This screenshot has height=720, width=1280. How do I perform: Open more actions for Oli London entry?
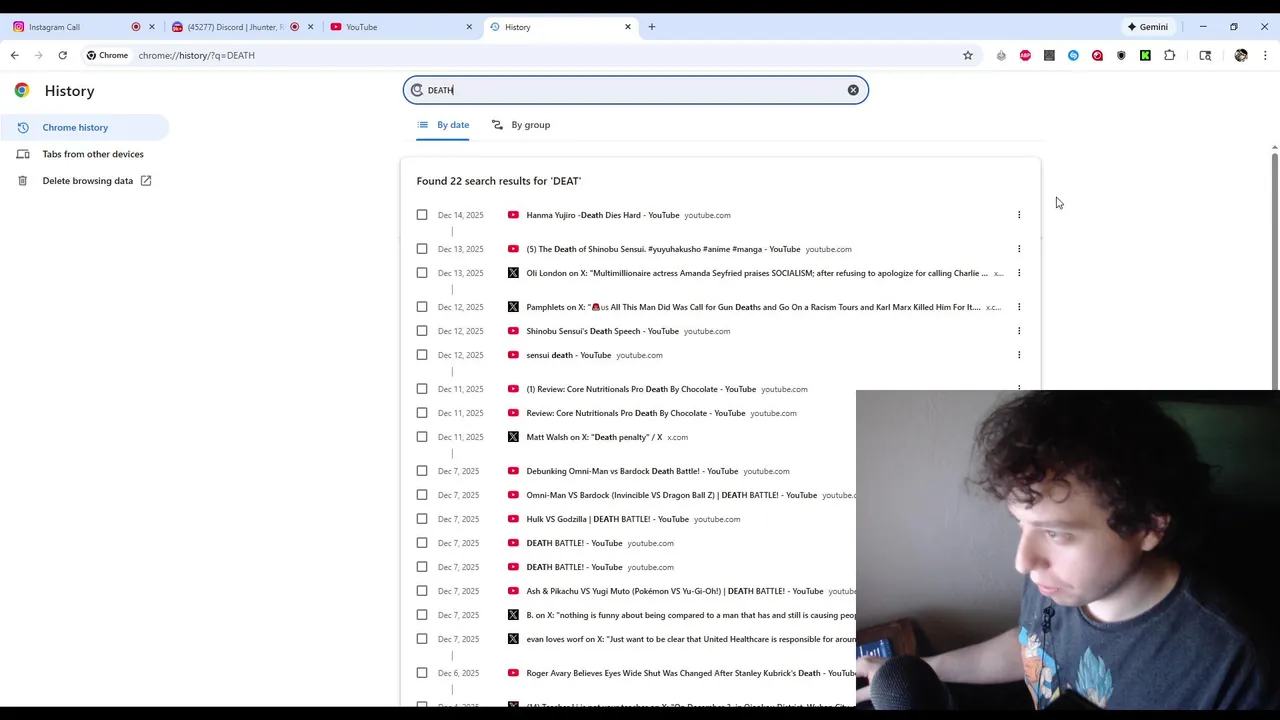(x=1019, y=273)
